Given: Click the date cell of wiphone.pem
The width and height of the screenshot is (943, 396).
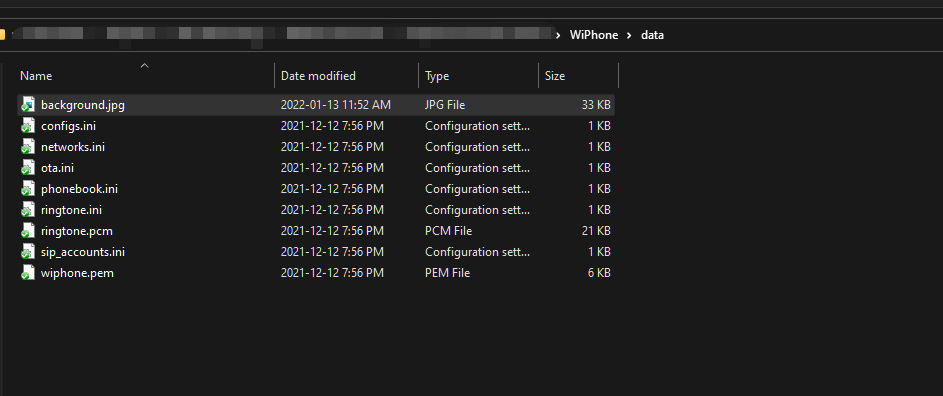Looking at the screenshot, I should pyautogui.click(x=332, y=273).
